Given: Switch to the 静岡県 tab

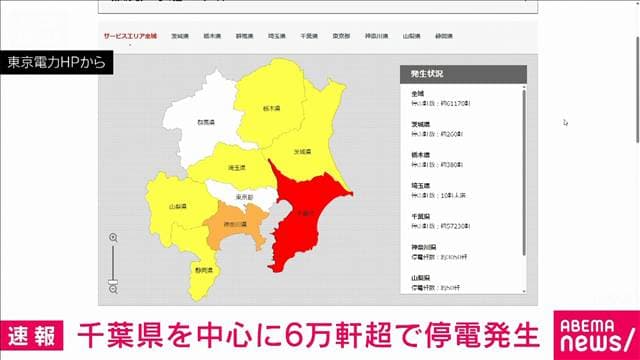Looking at the screenshot, I should (x=444, y=36).
